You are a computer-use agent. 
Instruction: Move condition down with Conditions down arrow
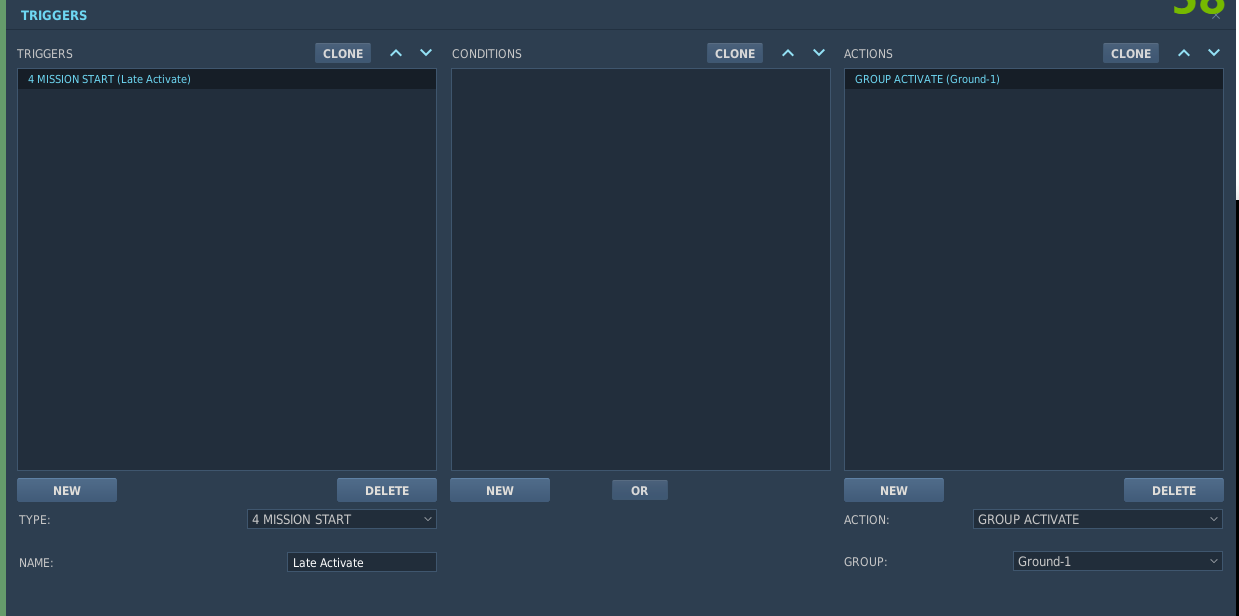coord(819,53)
